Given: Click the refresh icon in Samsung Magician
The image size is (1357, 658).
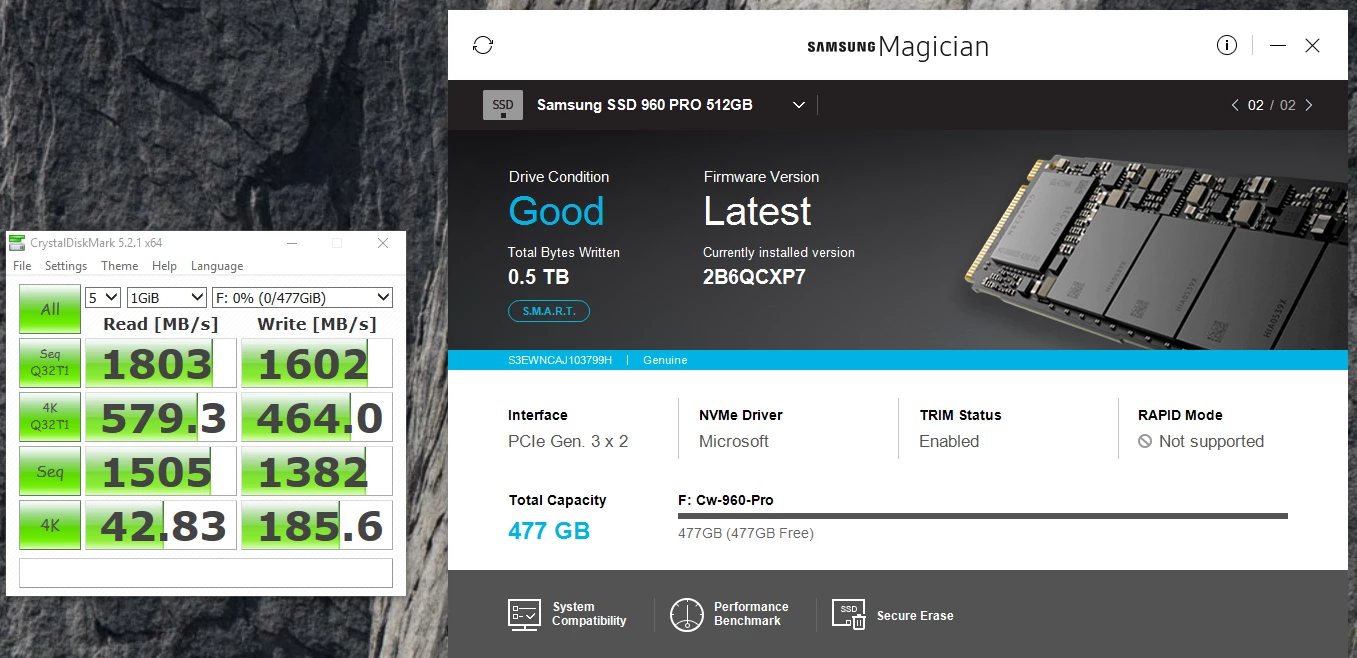Looking at the screenshot, I should (483, 45).
